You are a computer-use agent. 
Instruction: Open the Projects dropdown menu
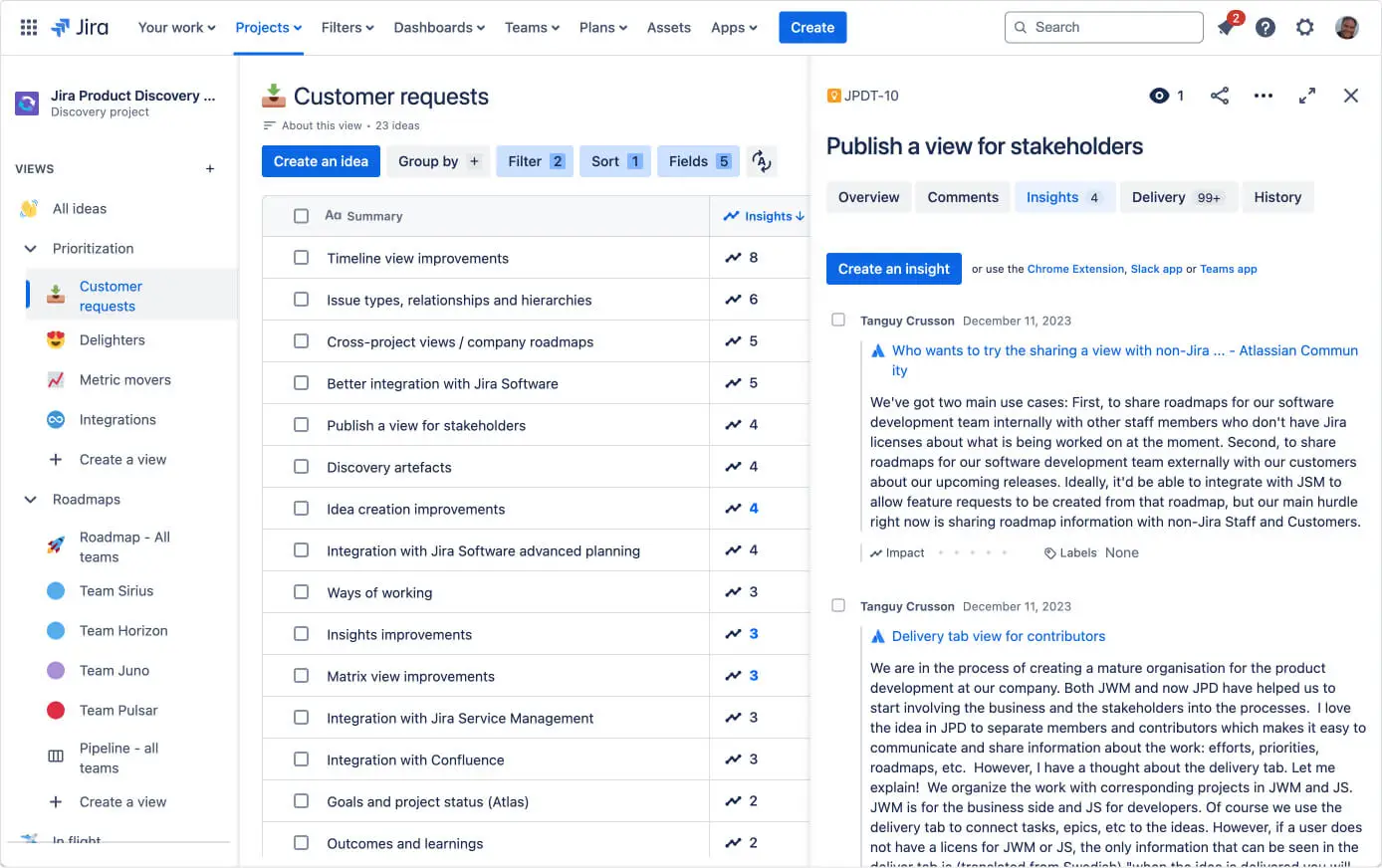(x=269, y=27)
